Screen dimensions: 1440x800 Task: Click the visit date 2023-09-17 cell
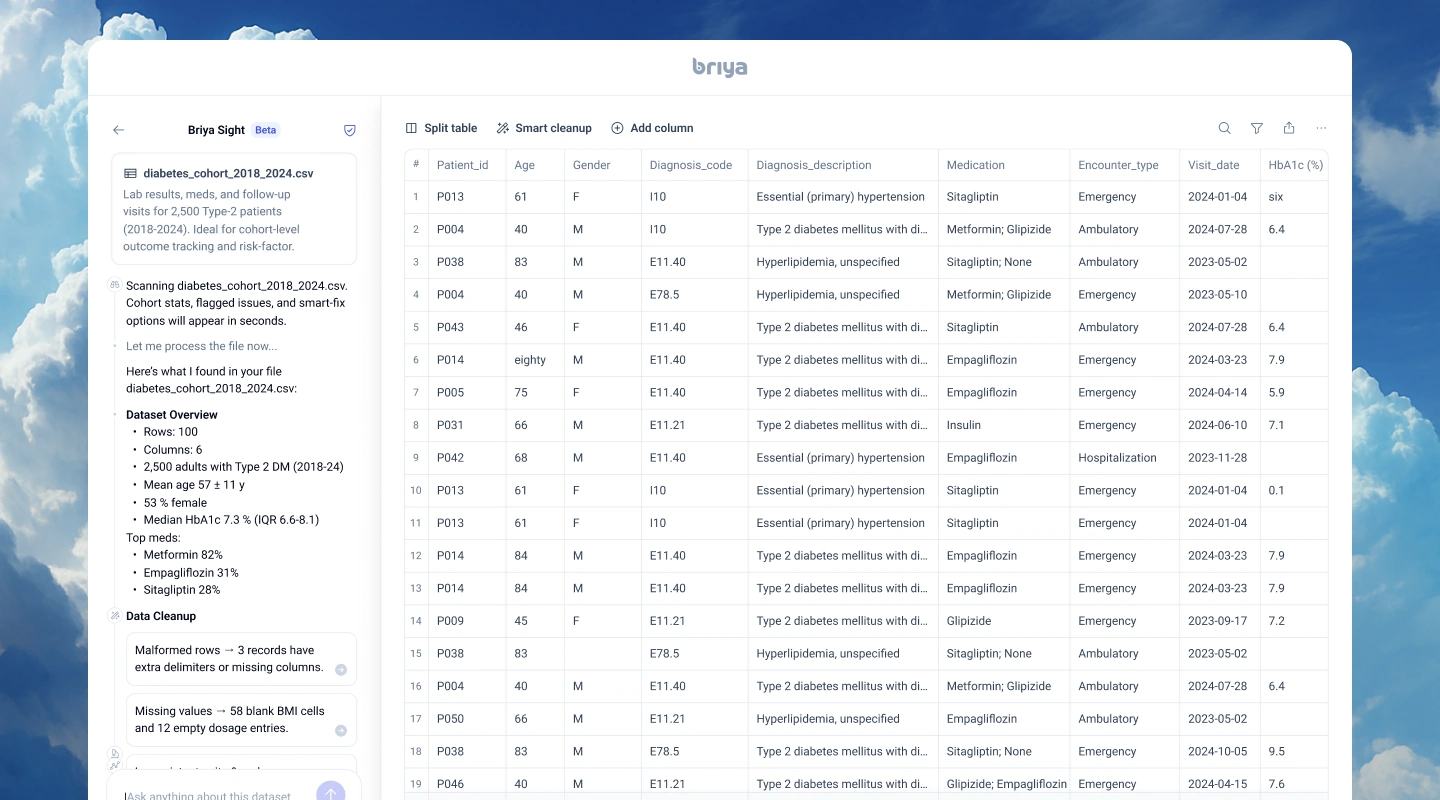tap(1220, 621)
